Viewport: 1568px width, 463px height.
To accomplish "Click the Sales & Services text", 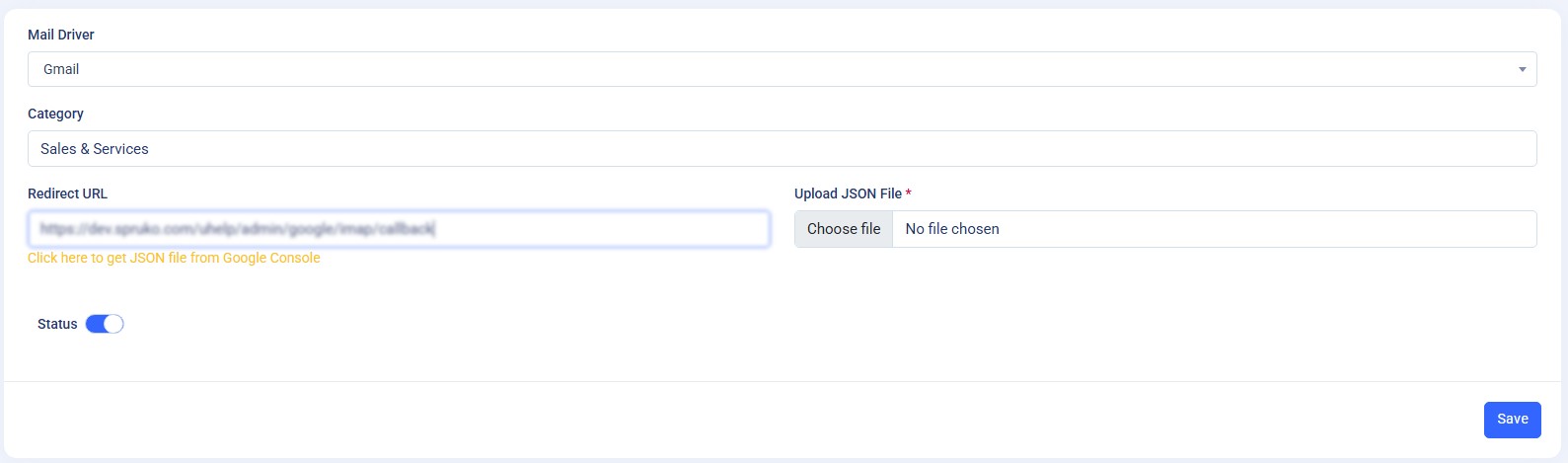I will pos(95,149).
